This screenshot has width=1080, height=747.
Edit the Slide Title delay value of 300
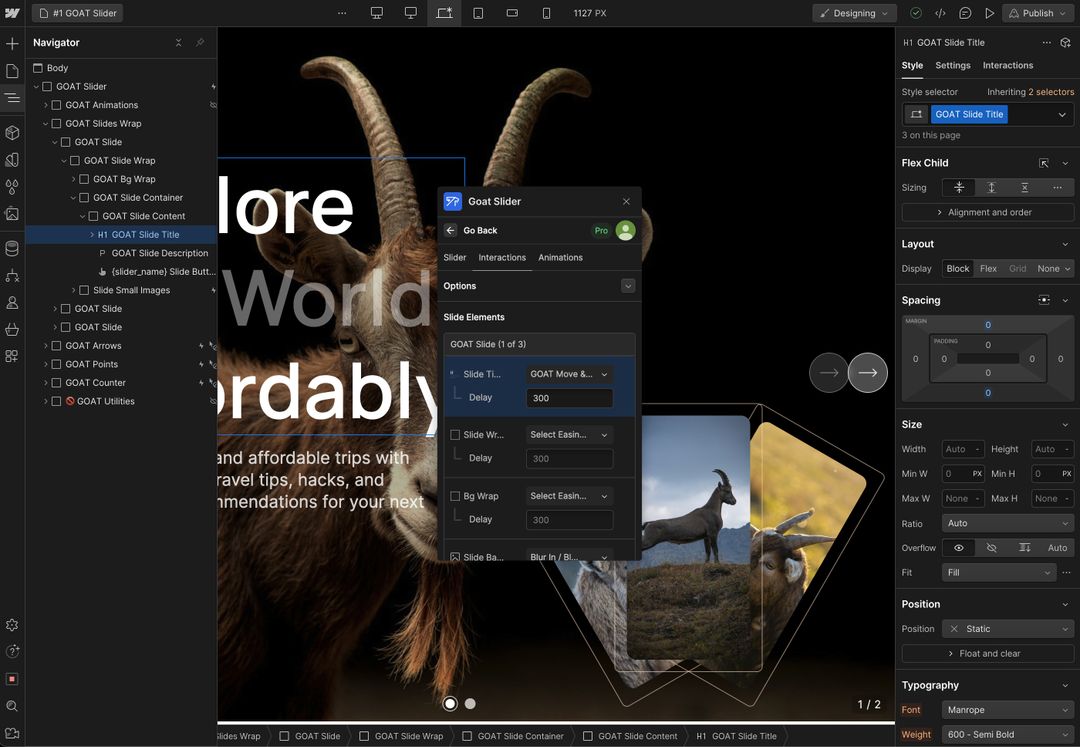coord(569,398)
